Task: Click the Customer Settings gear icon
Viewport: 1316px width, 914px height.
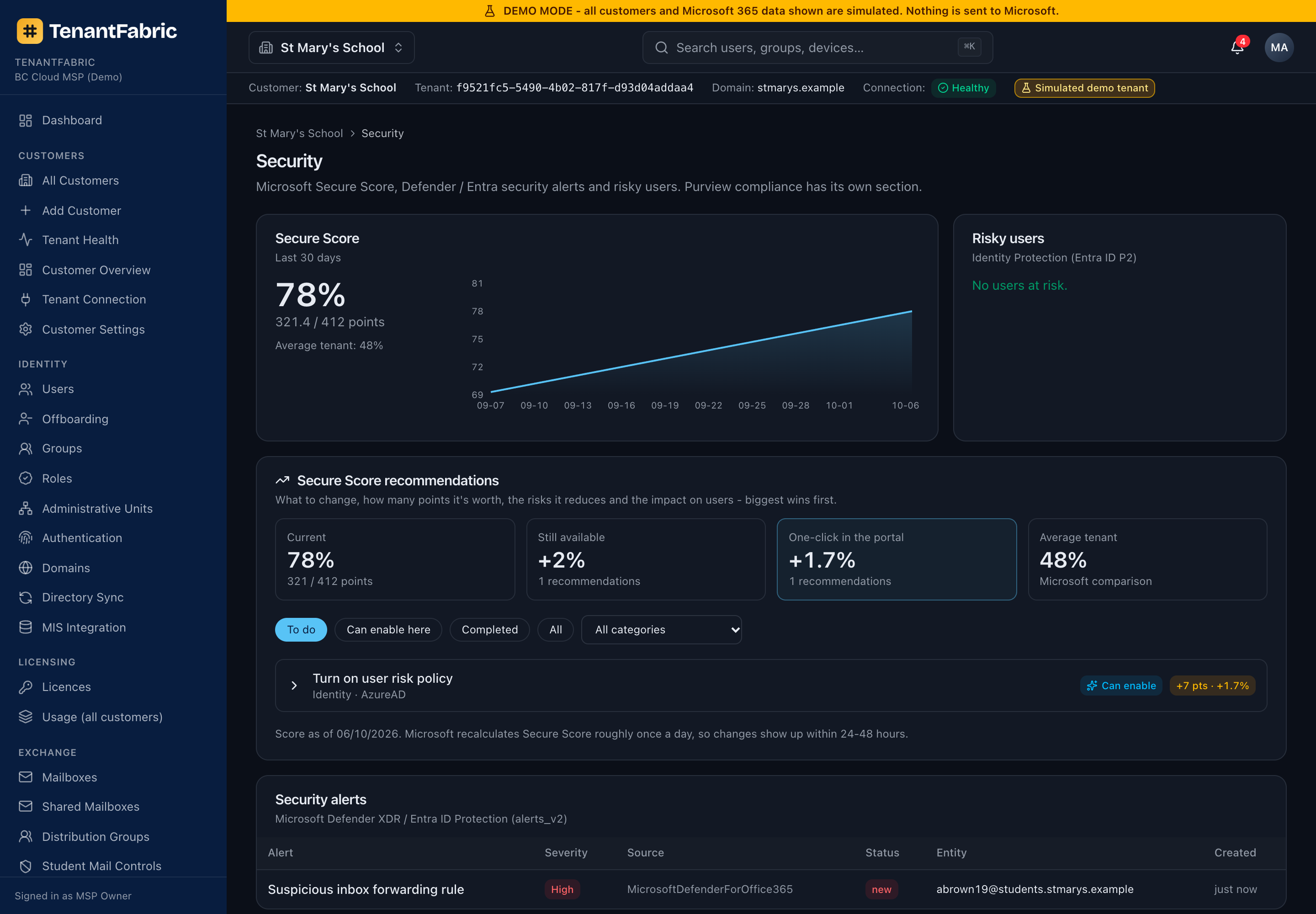Action: (25, 329)
